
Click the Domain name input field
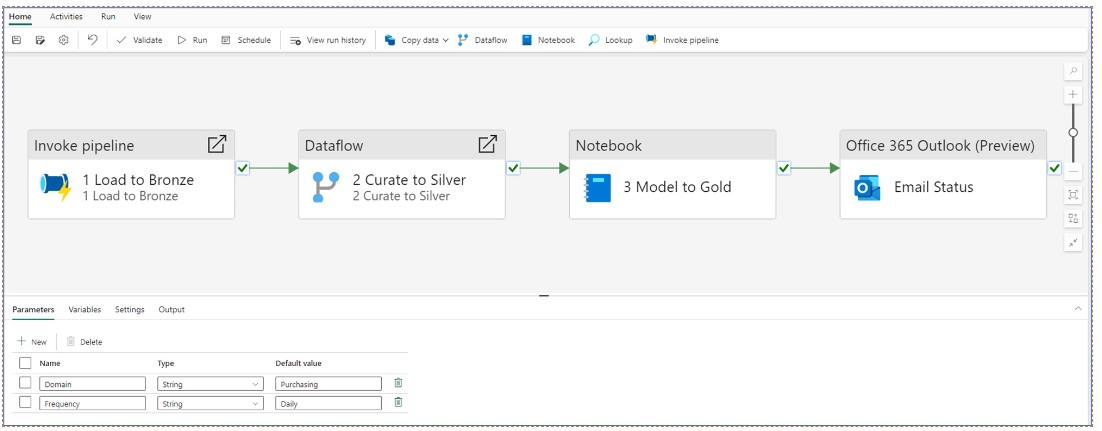pos(92,384)
